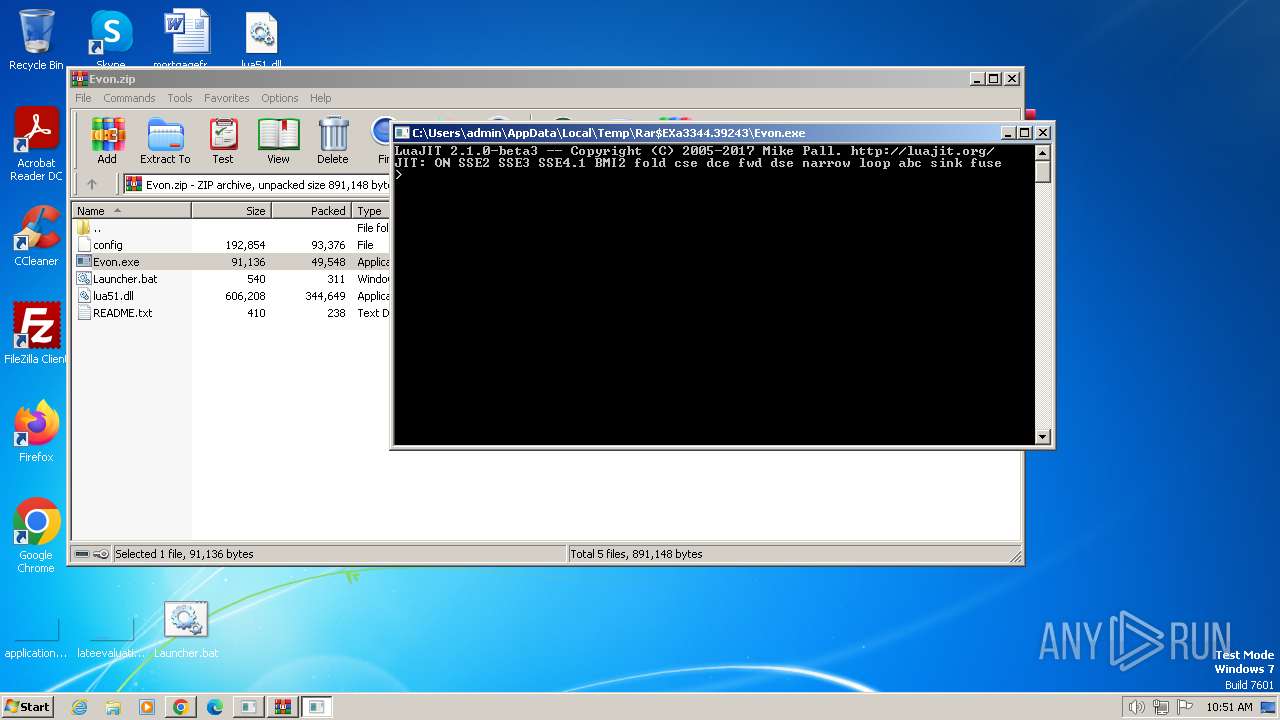The width and height of the screenshot is (1280, 720).
Task: Click the Delete trash can icon
Action: pyautogui.click(x=333, y=141)
